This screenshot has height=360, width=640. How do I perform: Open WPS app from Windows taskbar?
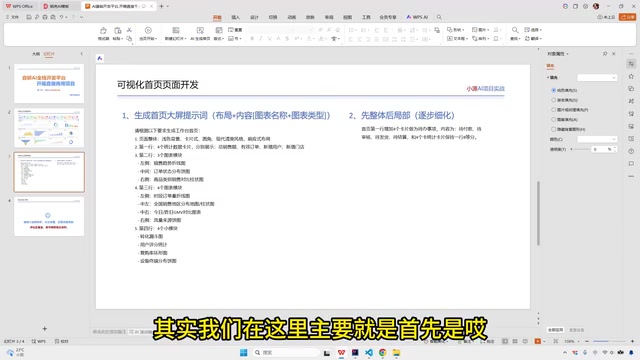341,353
